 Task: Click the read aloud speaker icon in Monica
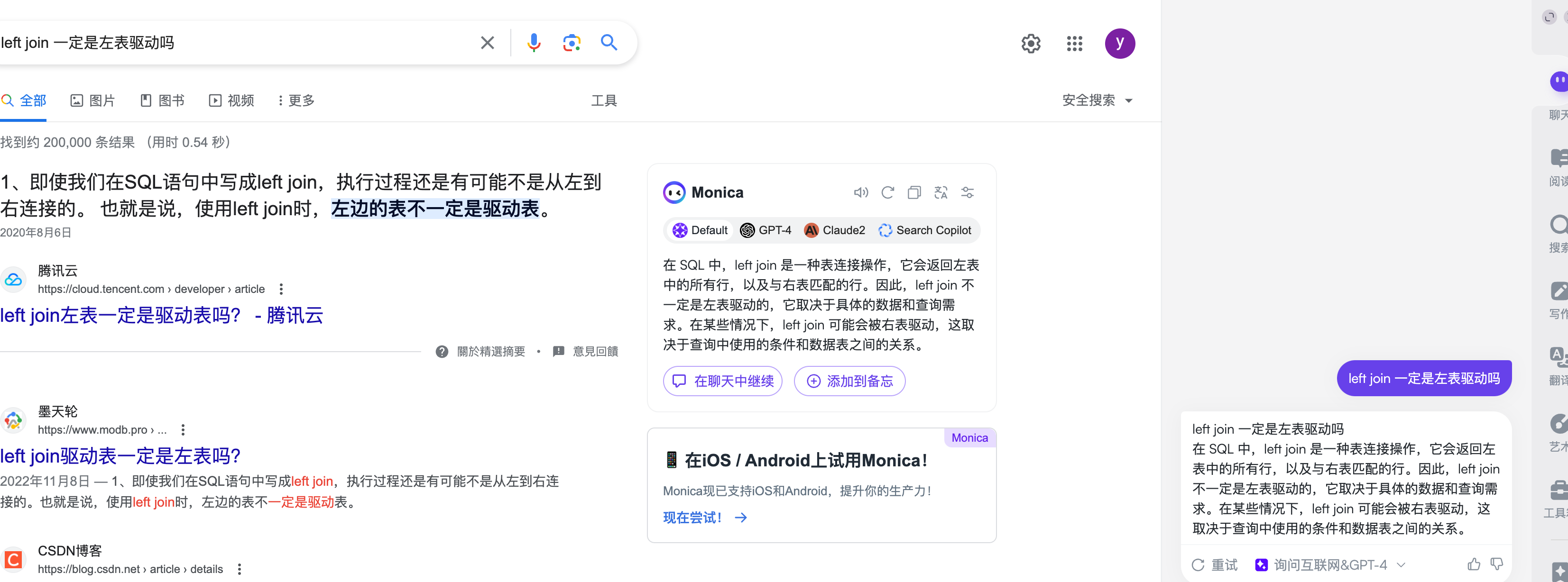click(860, 193)
